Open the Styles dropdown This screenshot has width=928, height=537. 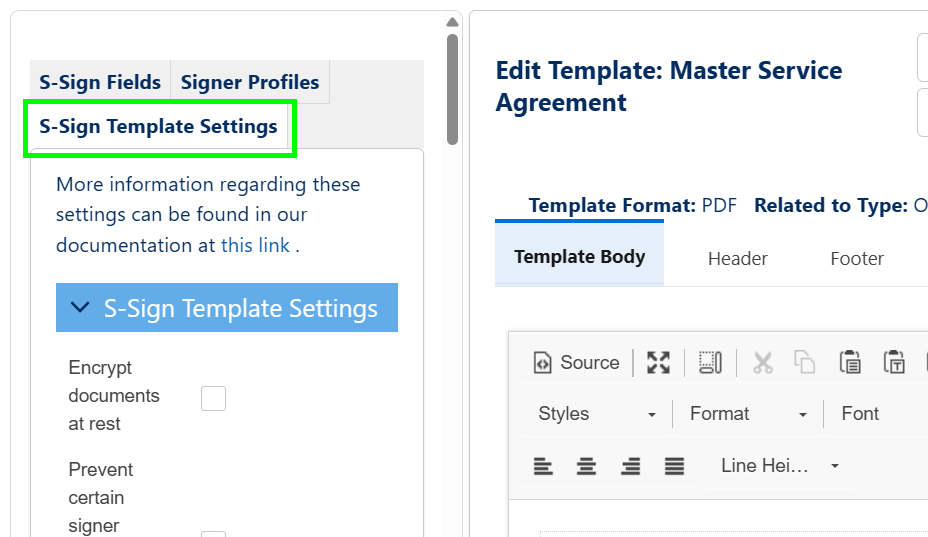click(597, 414)
